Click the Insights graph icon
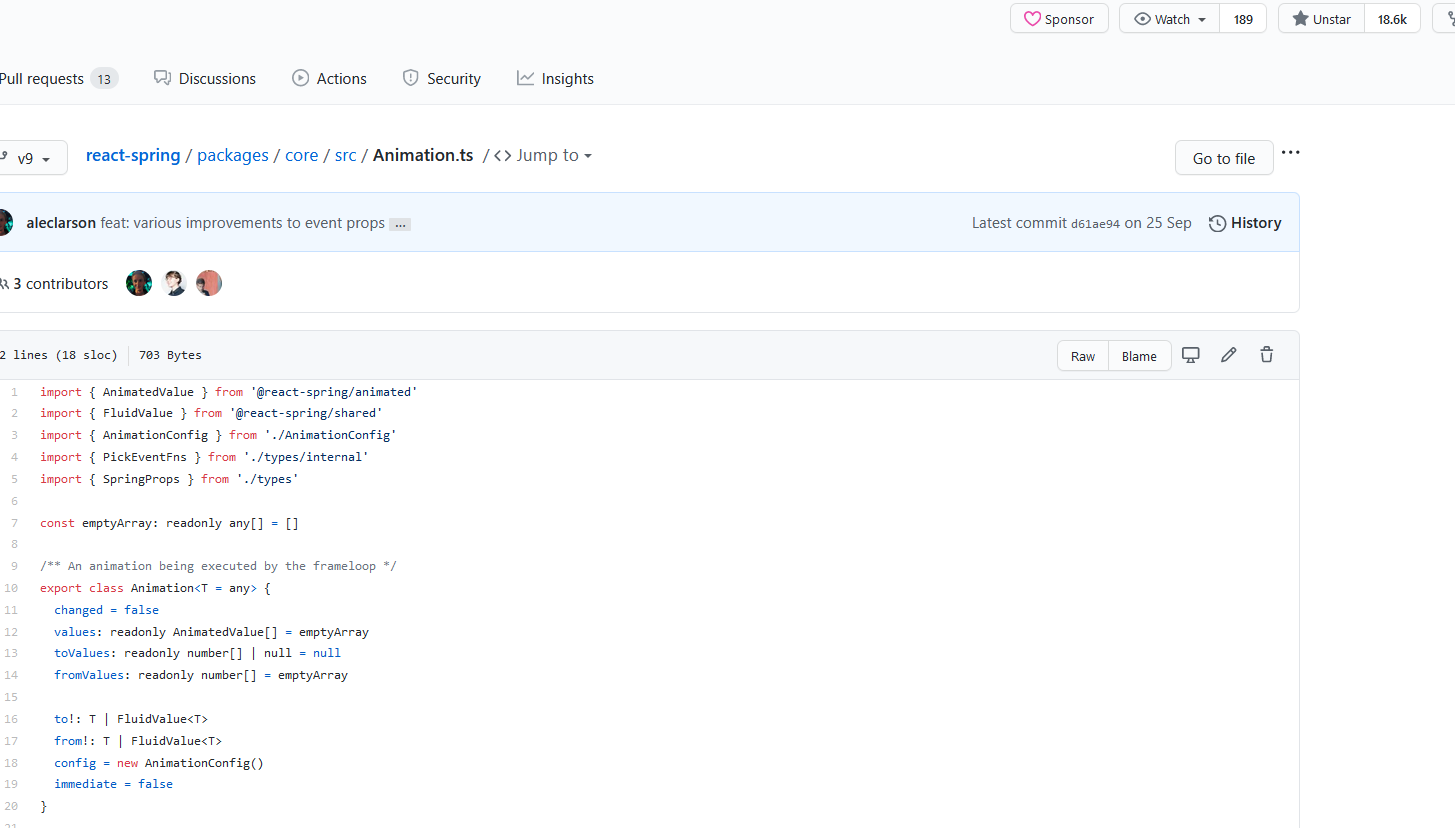This screenshot has height=828, width=1455. click(x=525, y=78)
